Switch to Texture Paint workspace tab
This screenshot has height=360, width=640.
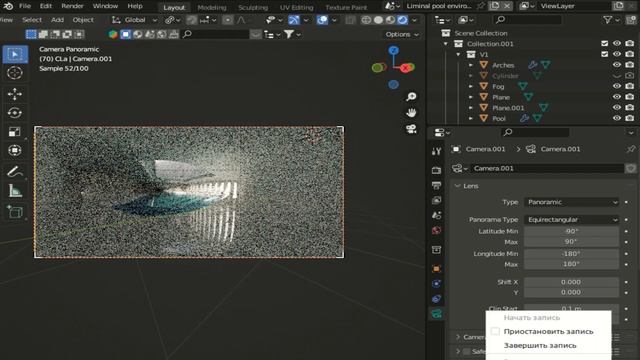pos(346,7)
